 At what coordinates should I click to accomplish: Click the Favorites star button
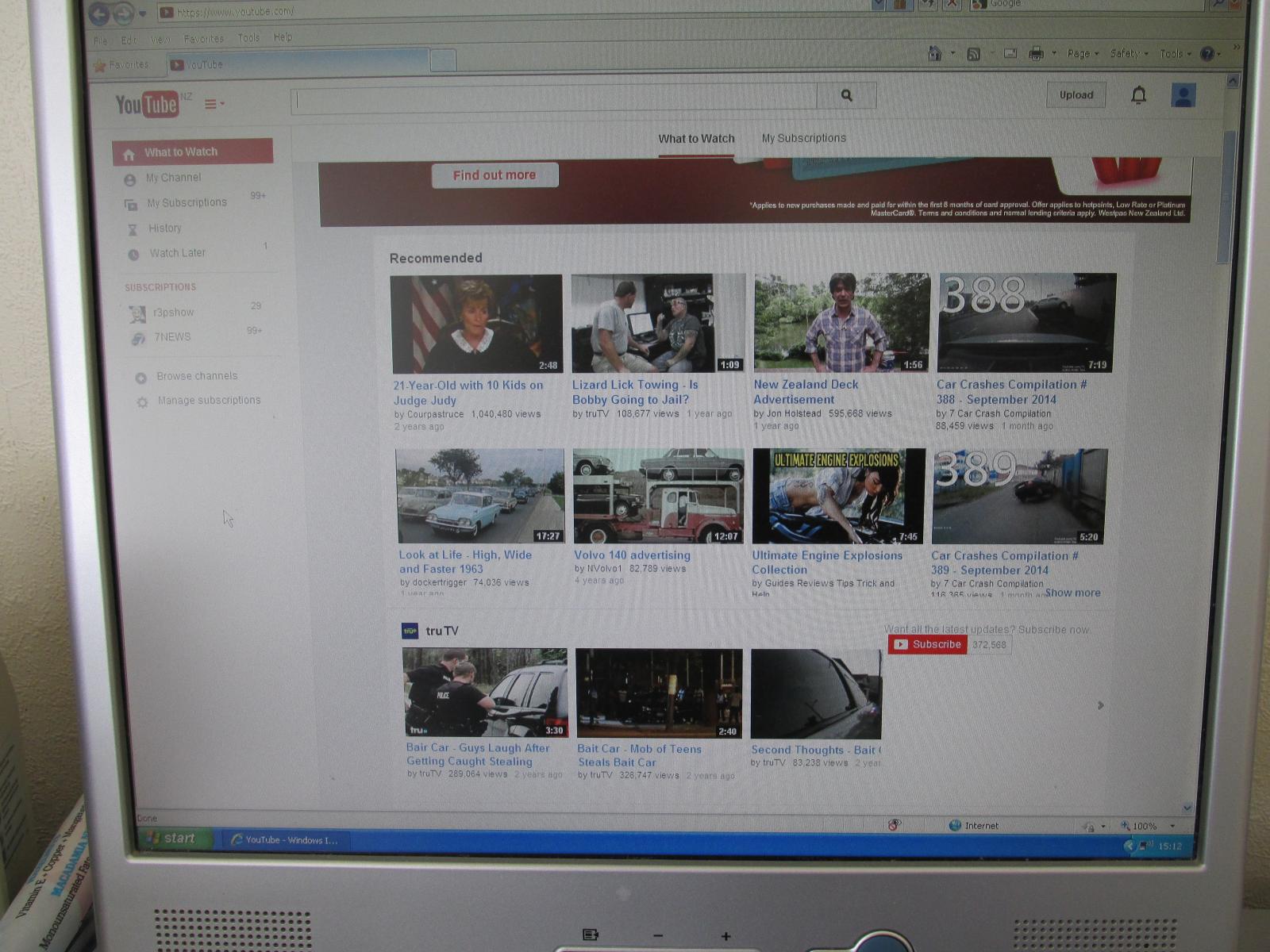(121, 65)
